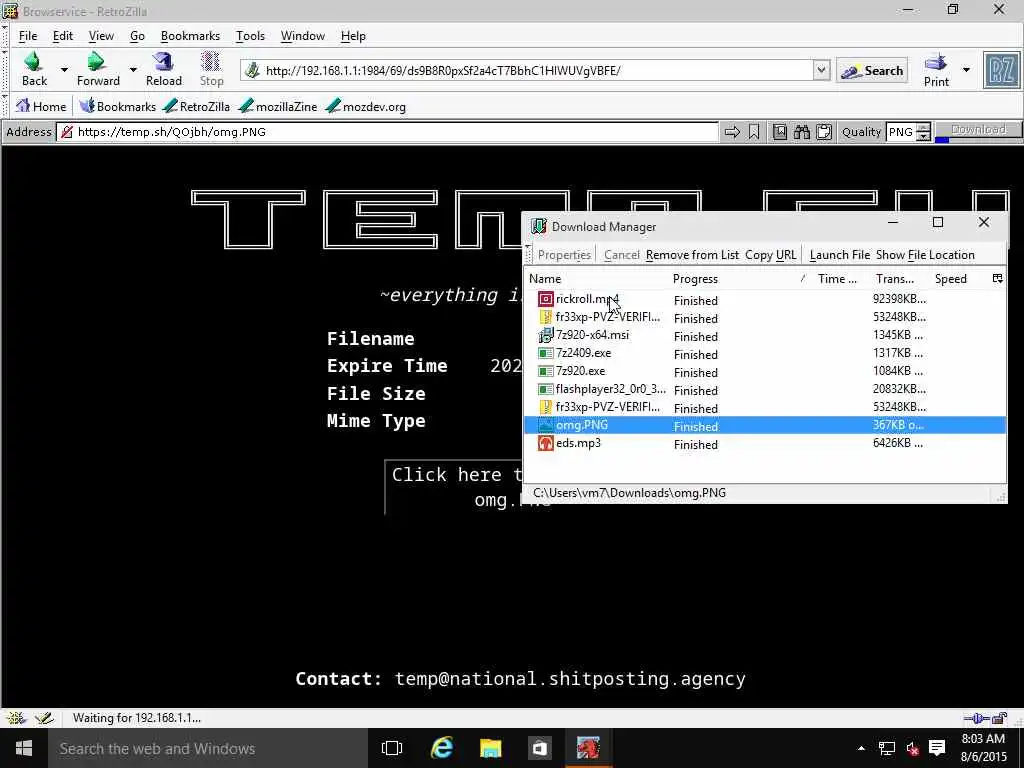Screen dimensions: 1024x768
Task: Sort downloads by Progress column header
Action: pyautogui.click(x=741, y=279)
